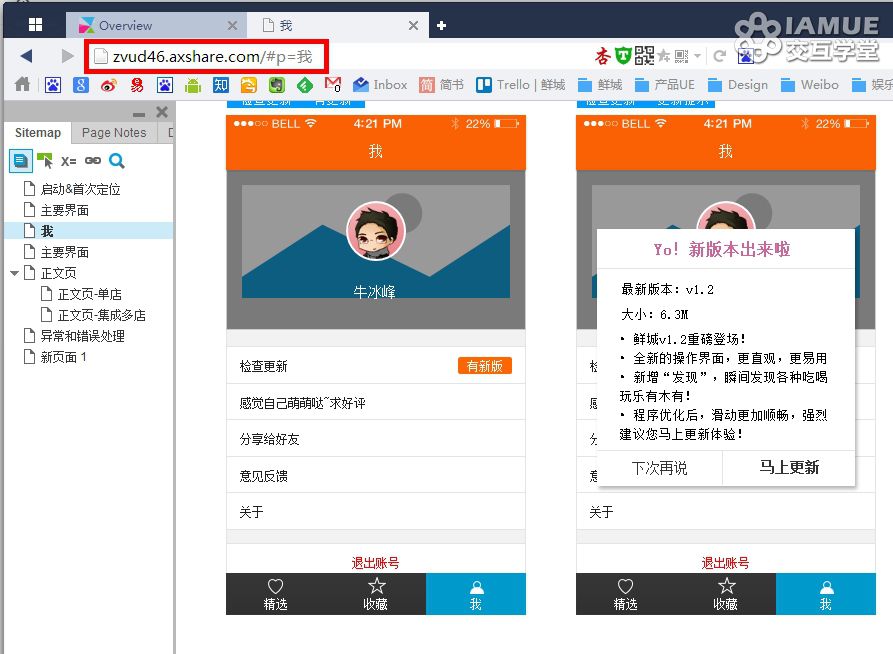The height and width of the screenshot is (654, 893).
Task: Open the Inbox bookmark
Action: pyautogui.click(x=380, y=85)
